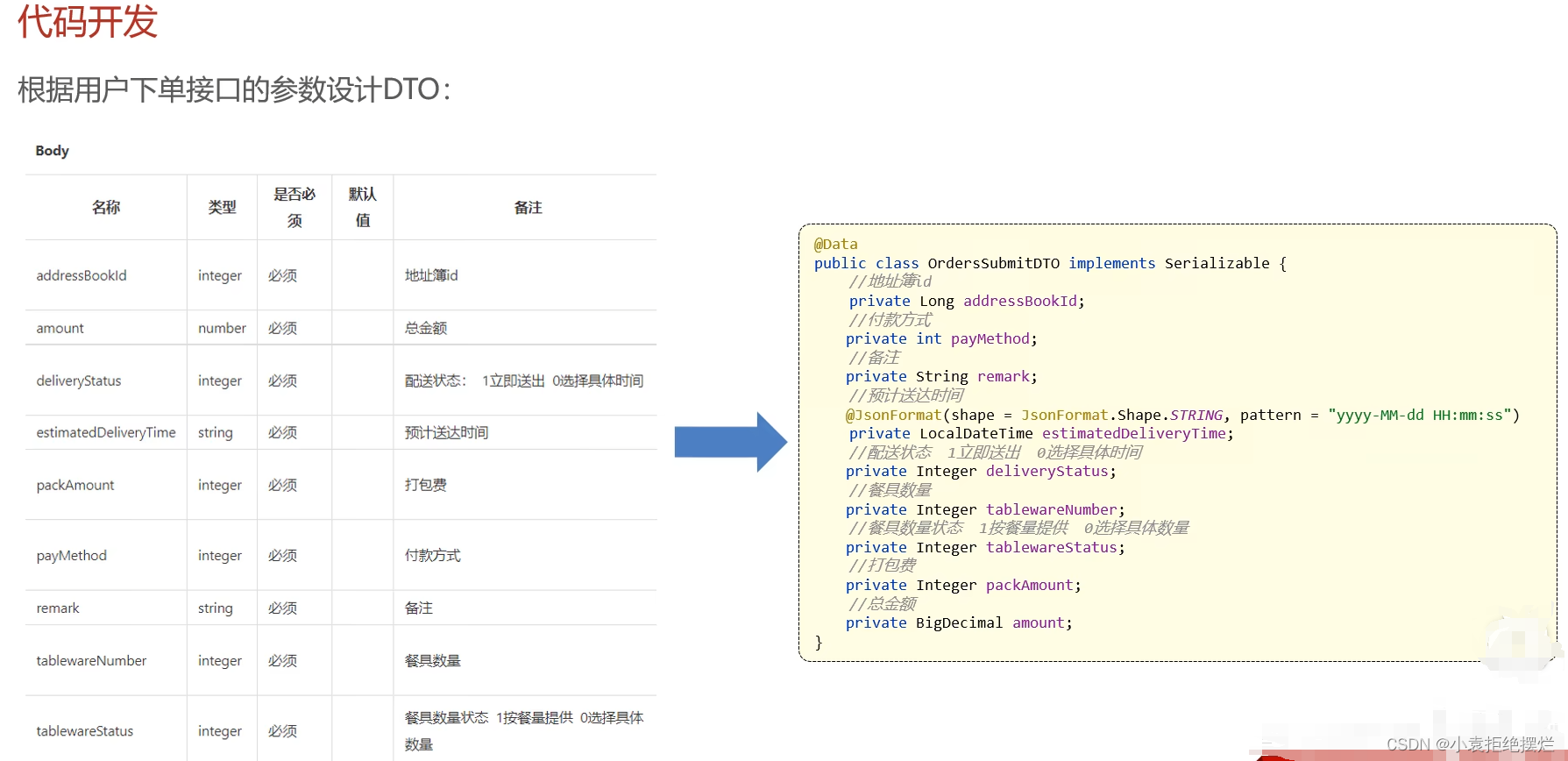
Task: Click the '备注' column header
Action: click(528, 207)
